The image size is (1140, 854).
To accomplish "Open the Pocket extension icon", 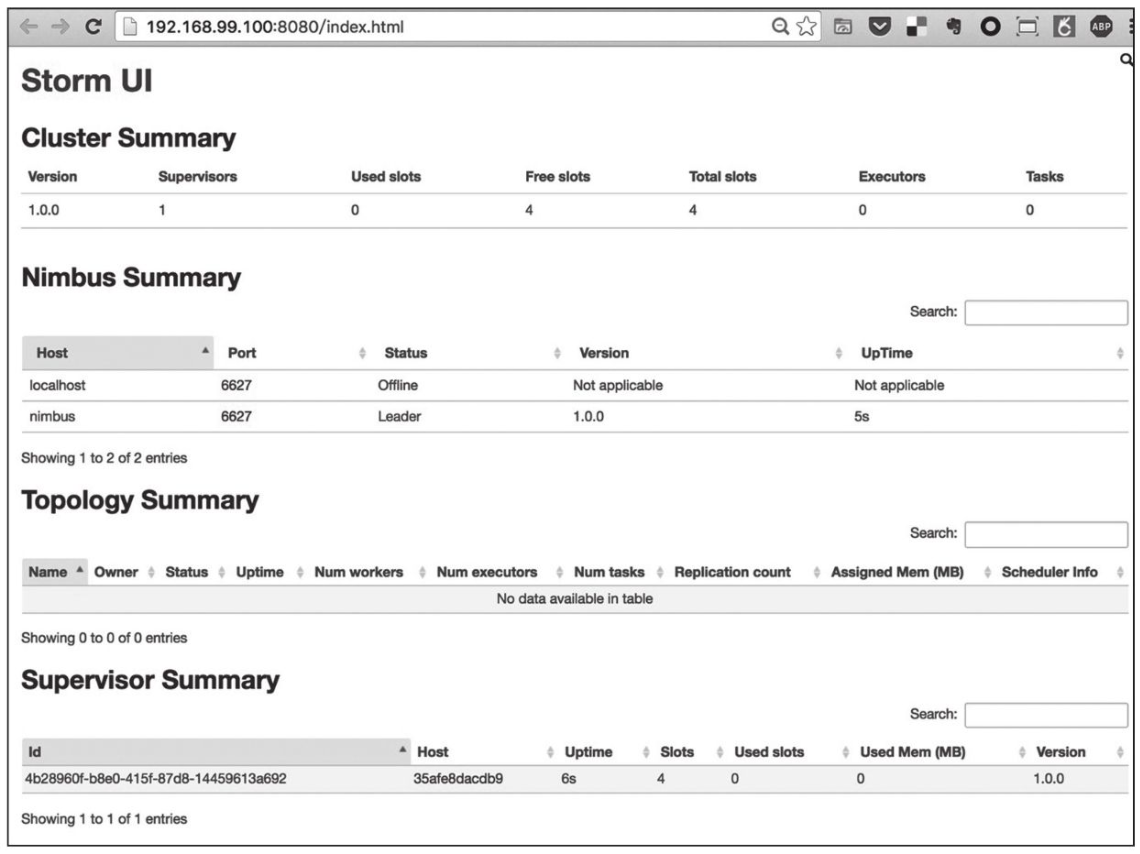I will pos(880,27).
